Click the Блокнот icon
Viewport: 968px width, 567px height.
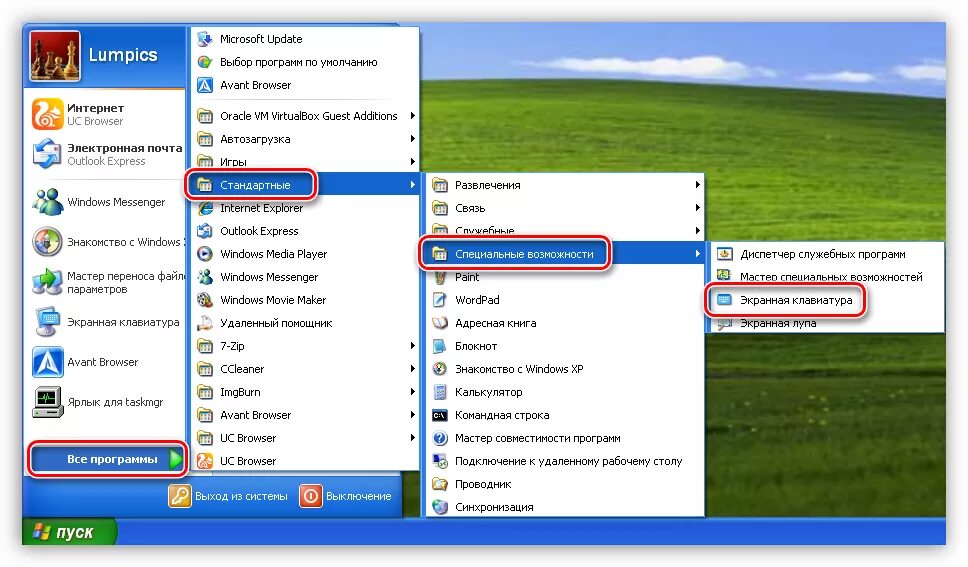point(440,346)
